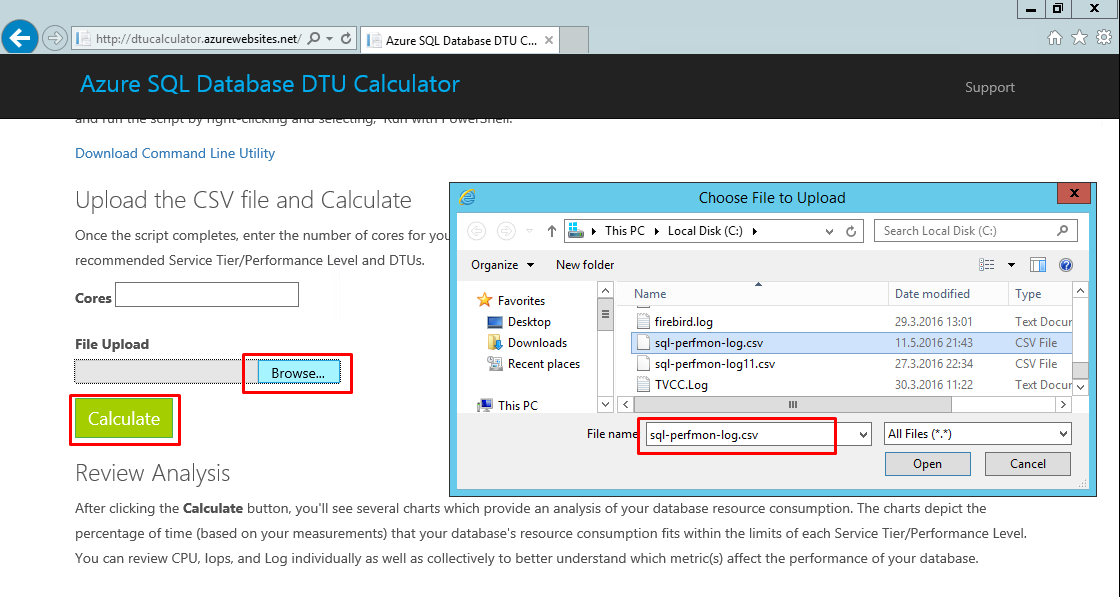Viewport: 1120px width, 597px height.
Task: Click the file list horizontal scrollbar thumb
Action: [792, 405]
